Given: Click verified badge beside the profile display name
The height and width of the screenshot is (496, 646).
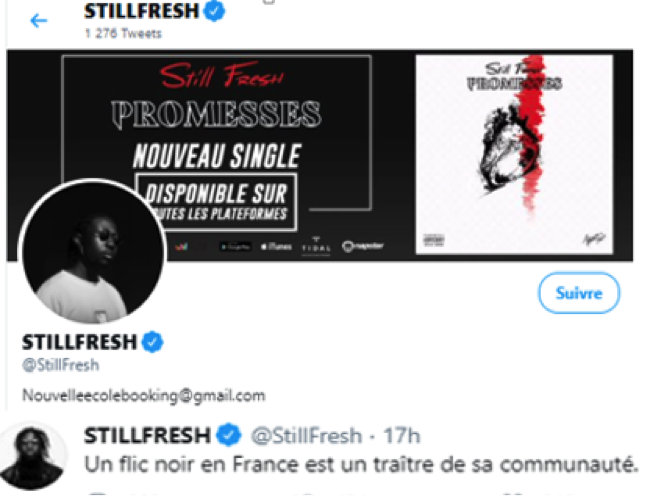Looking at the screenshot, I should (x=152, y=342).
